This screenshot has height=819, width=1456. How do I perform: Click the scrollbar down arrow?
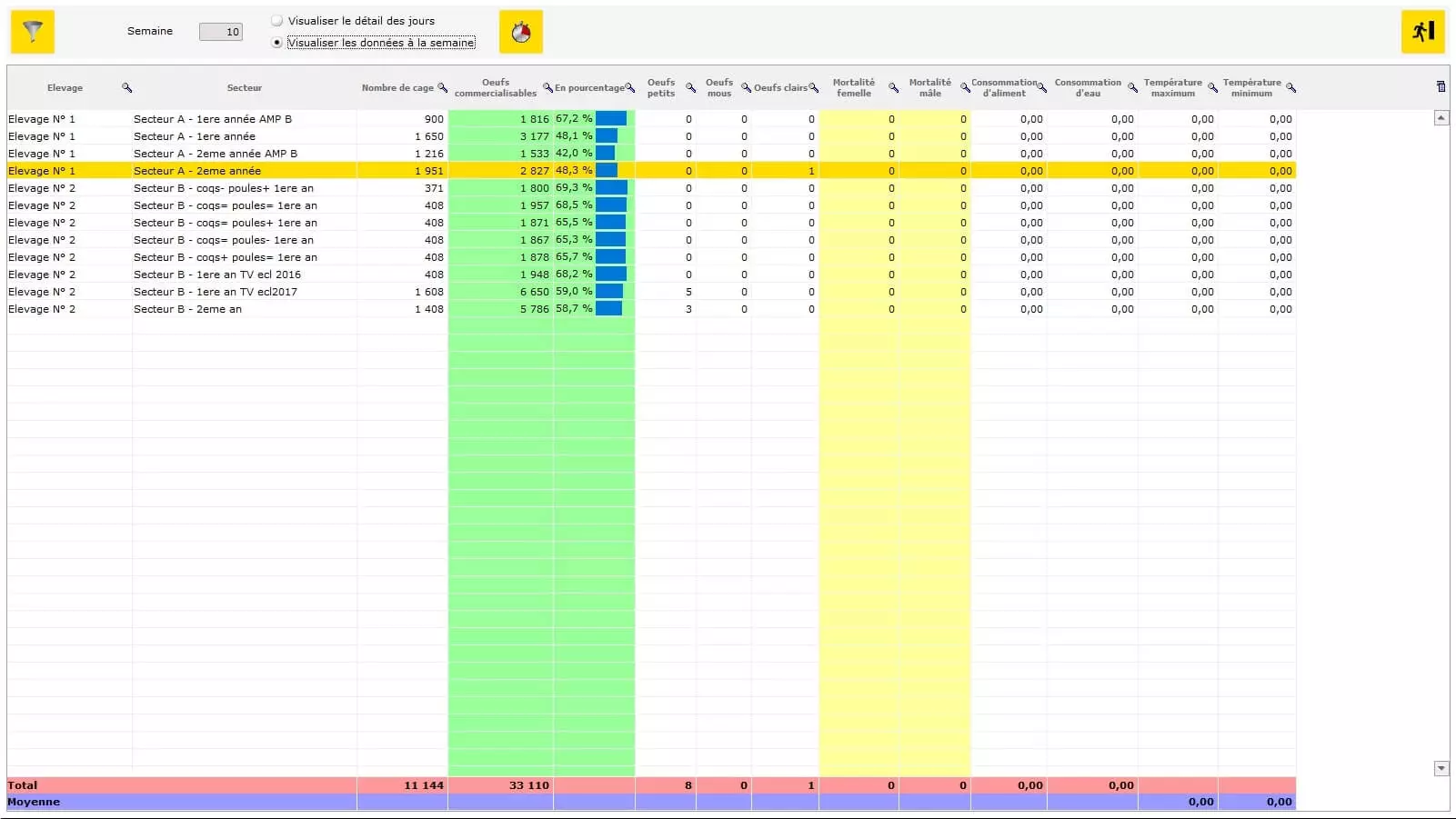[1441, 769]
